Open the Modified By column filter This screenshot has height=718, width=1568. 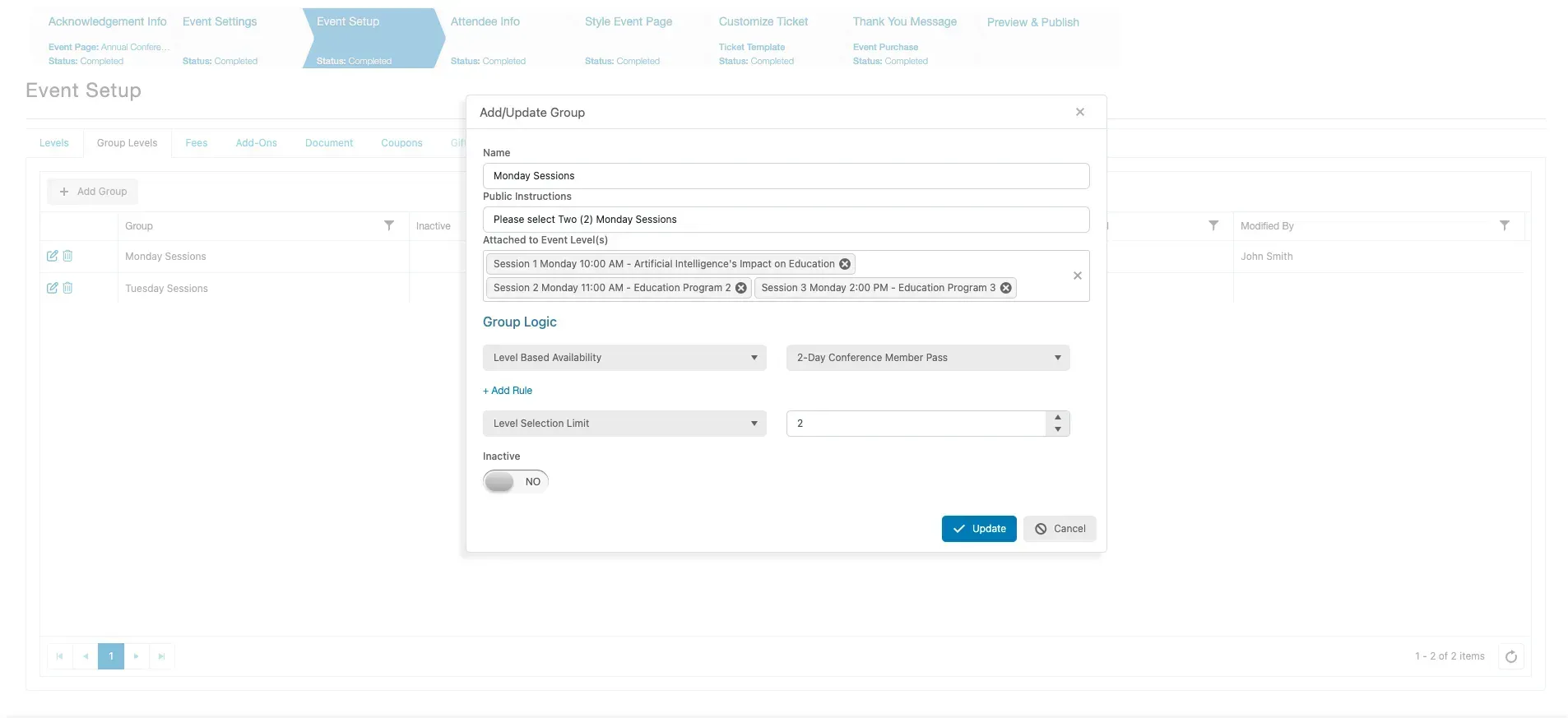pyautogui.click(x=1504, y=225)
